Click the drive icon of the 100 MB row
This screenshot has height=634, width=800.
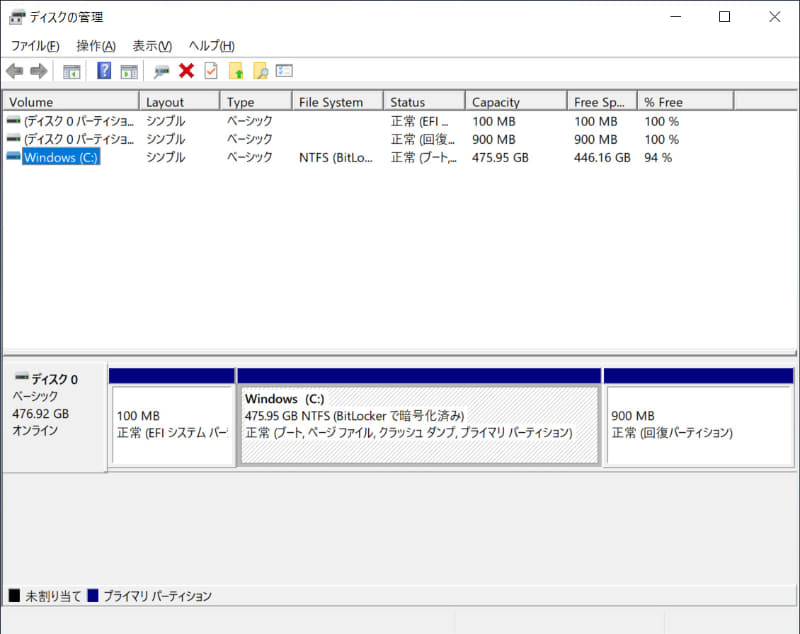[13, 120]
